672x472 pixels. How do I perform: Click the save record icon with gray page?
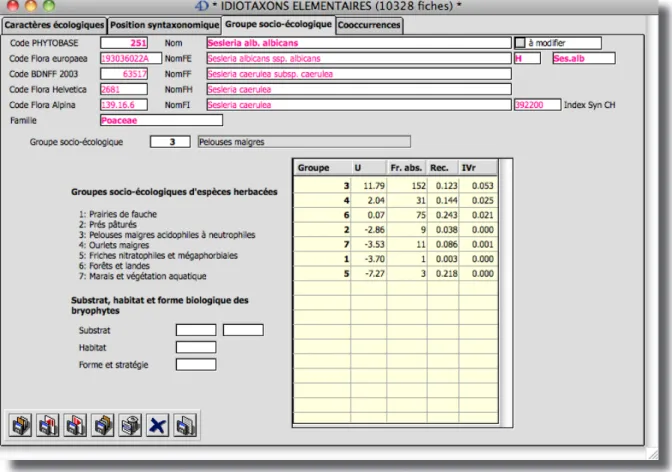pos(185,425)
